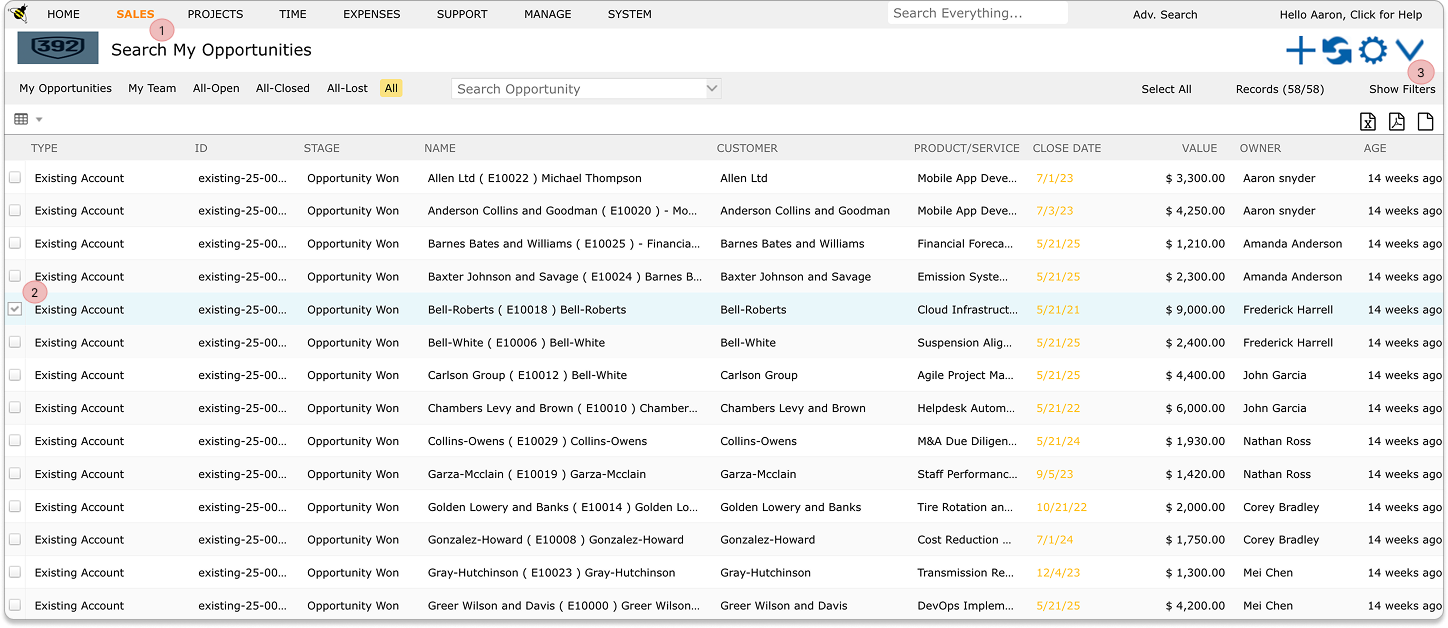Screen dimensions: 1448x628
Task: Select the Carlson Group row checkbox
Action: (15, 375)
